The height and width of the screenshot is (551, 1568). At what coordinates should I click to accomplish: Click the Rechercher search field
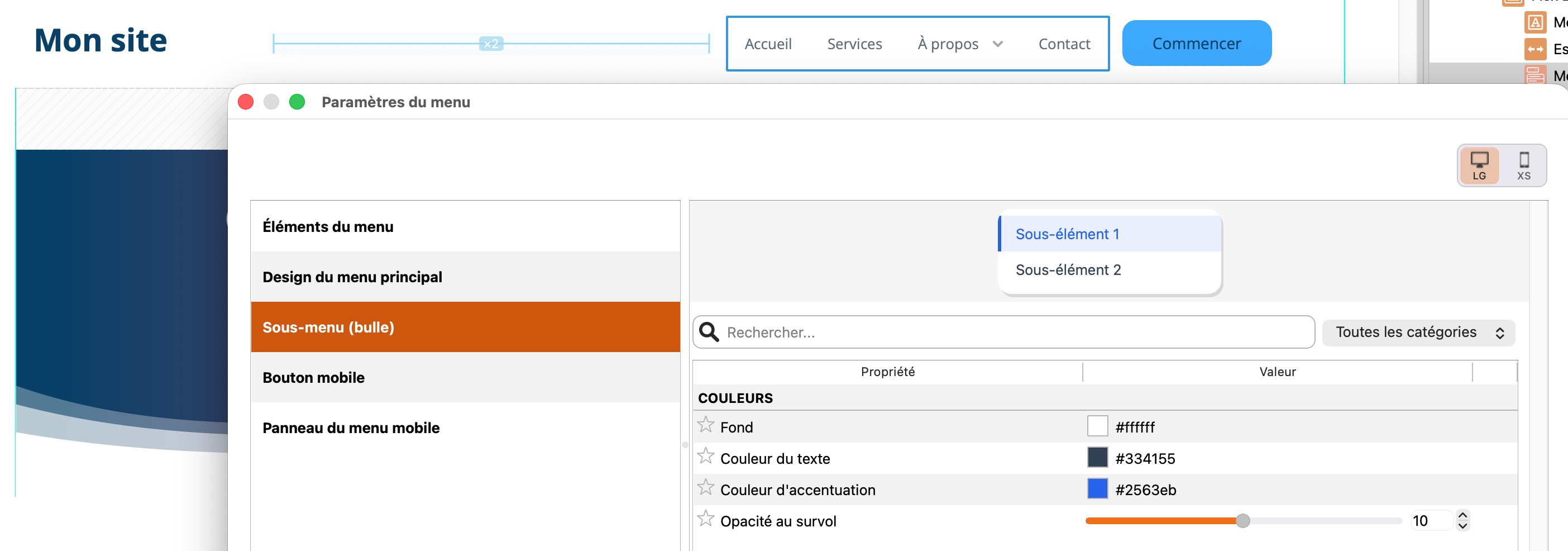1004,332
